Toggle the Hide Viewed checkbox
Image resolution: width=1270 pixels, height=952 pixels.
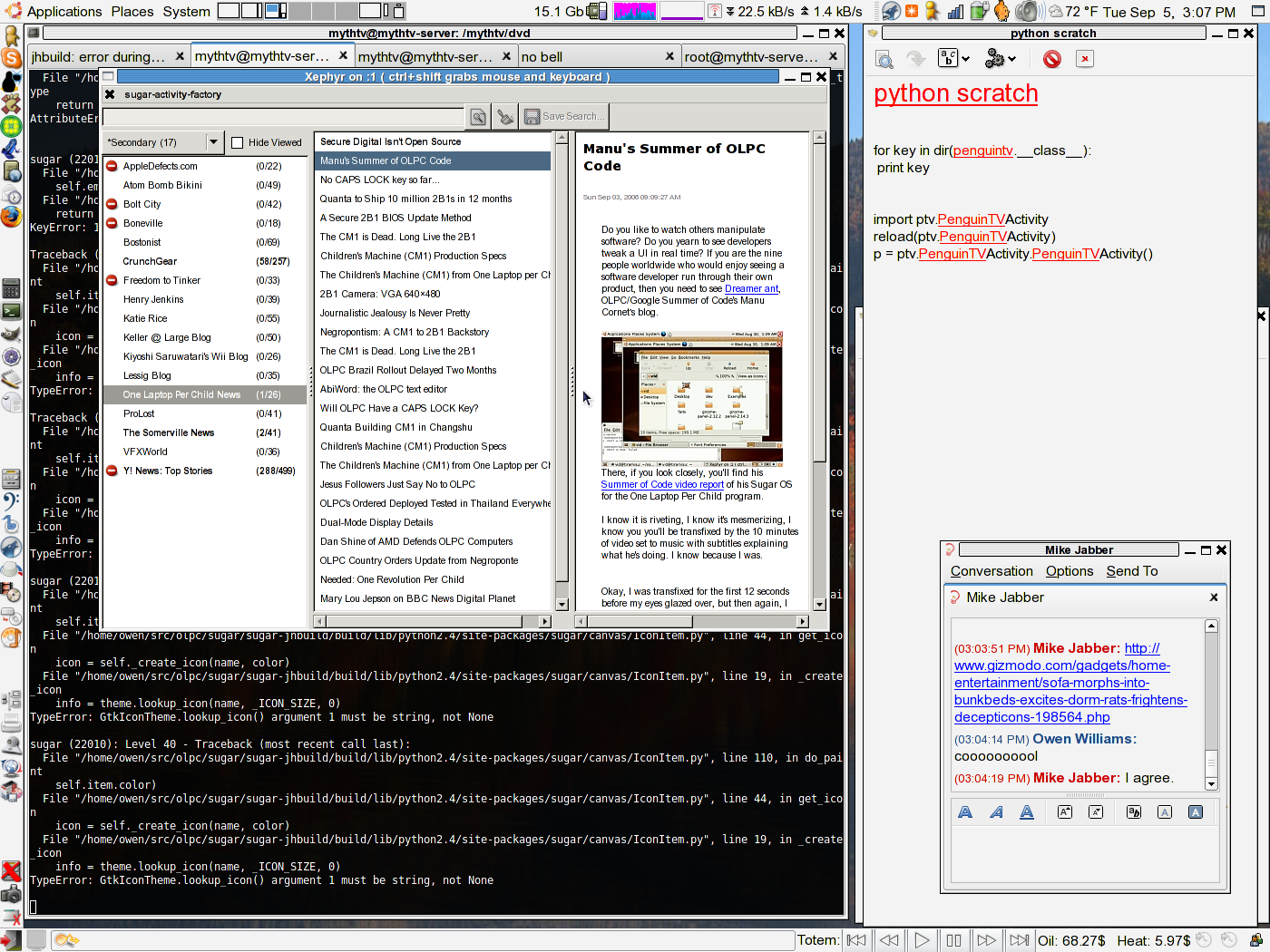click(x=237, y=142)
